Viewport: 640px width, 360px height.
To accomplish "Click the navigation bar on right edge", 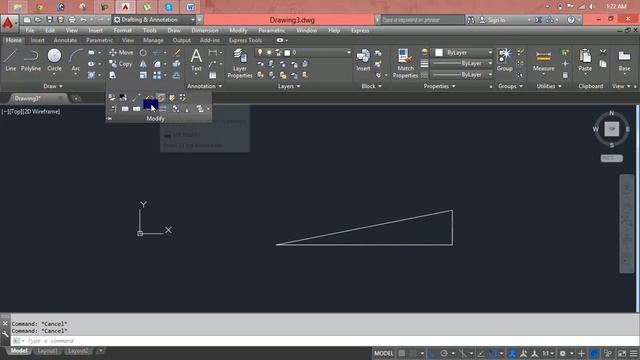I will (x=627, y=224).
